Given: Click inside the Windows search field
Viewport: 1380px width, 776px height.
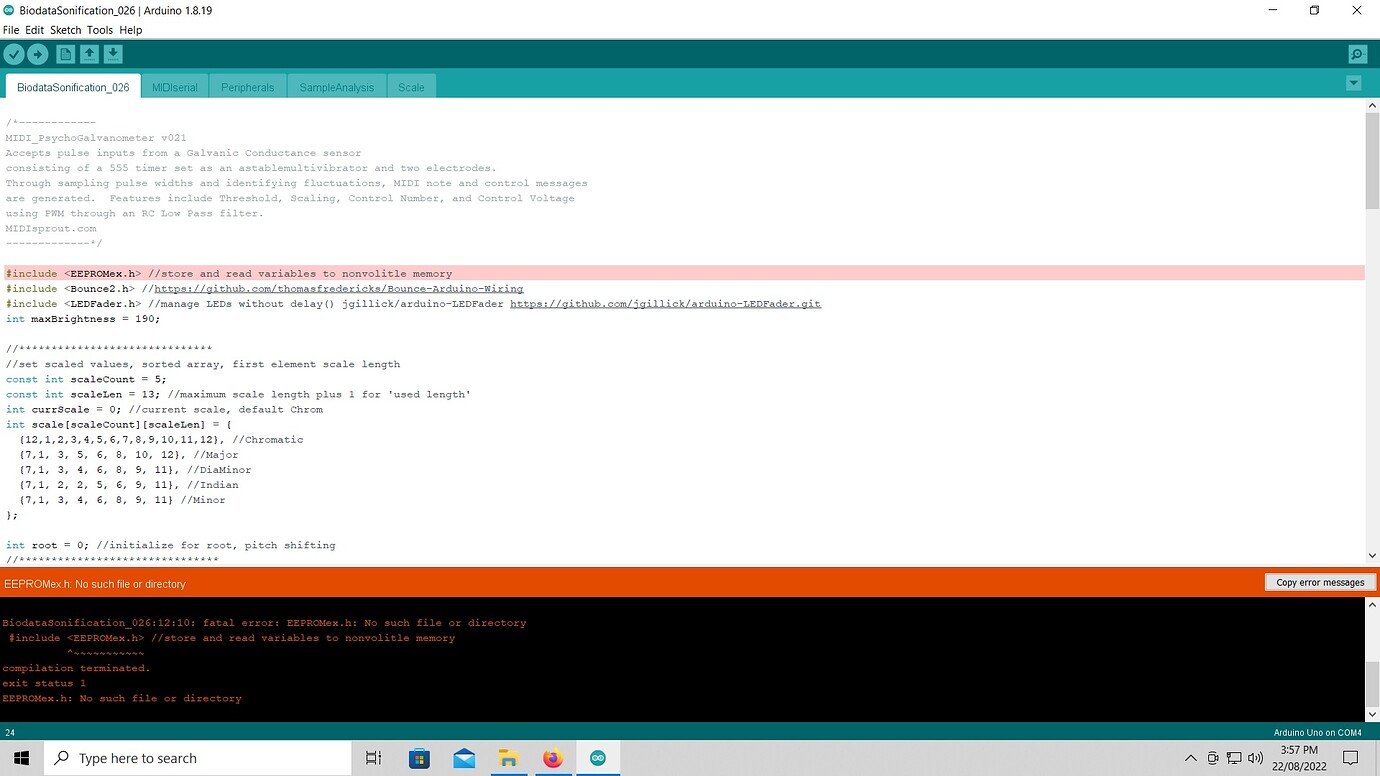Looking at the screenshot, I should pyautogui.click(x=200, y=758).
